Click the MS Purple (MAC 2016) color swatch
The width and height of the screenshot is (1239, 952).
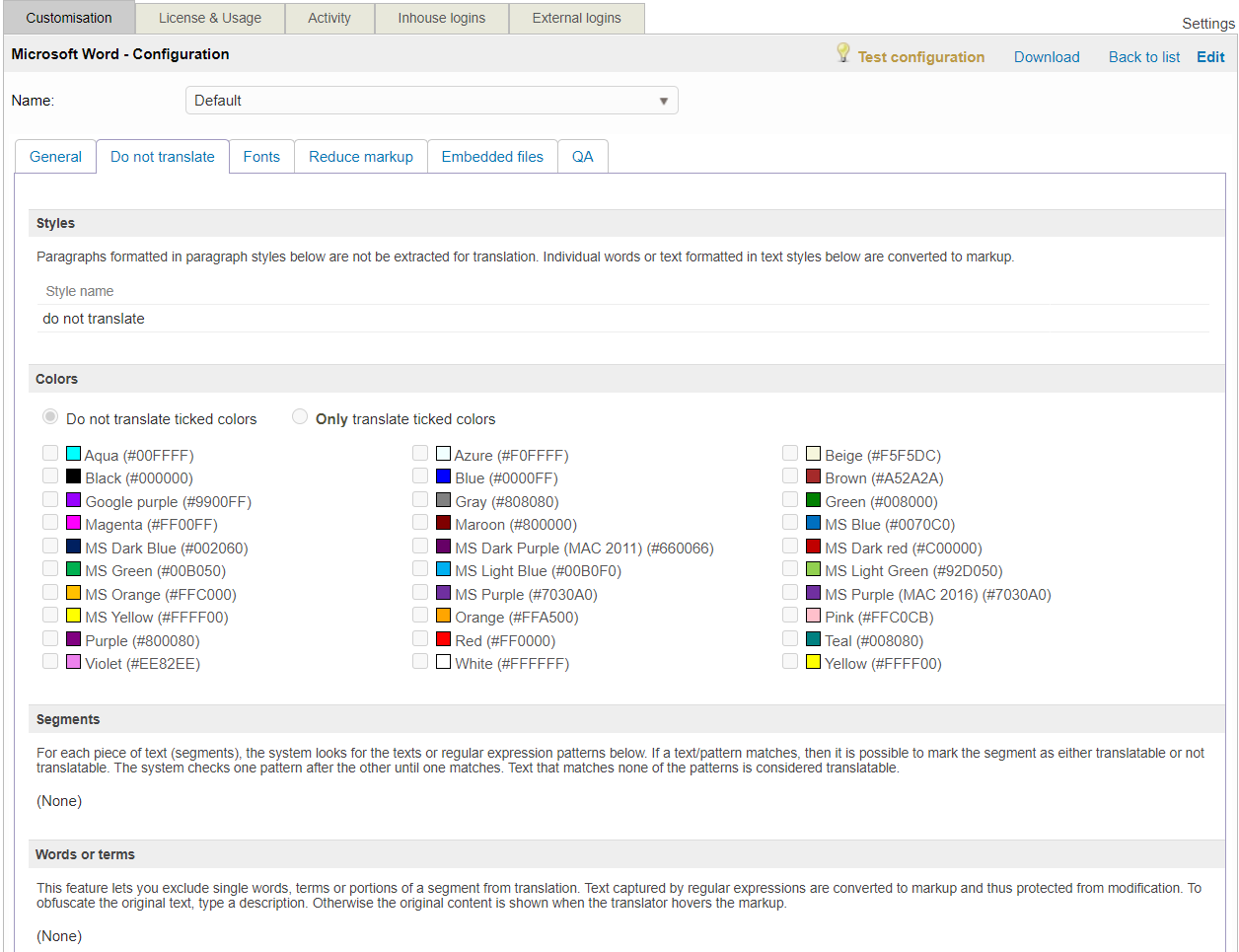click(813, 593)
